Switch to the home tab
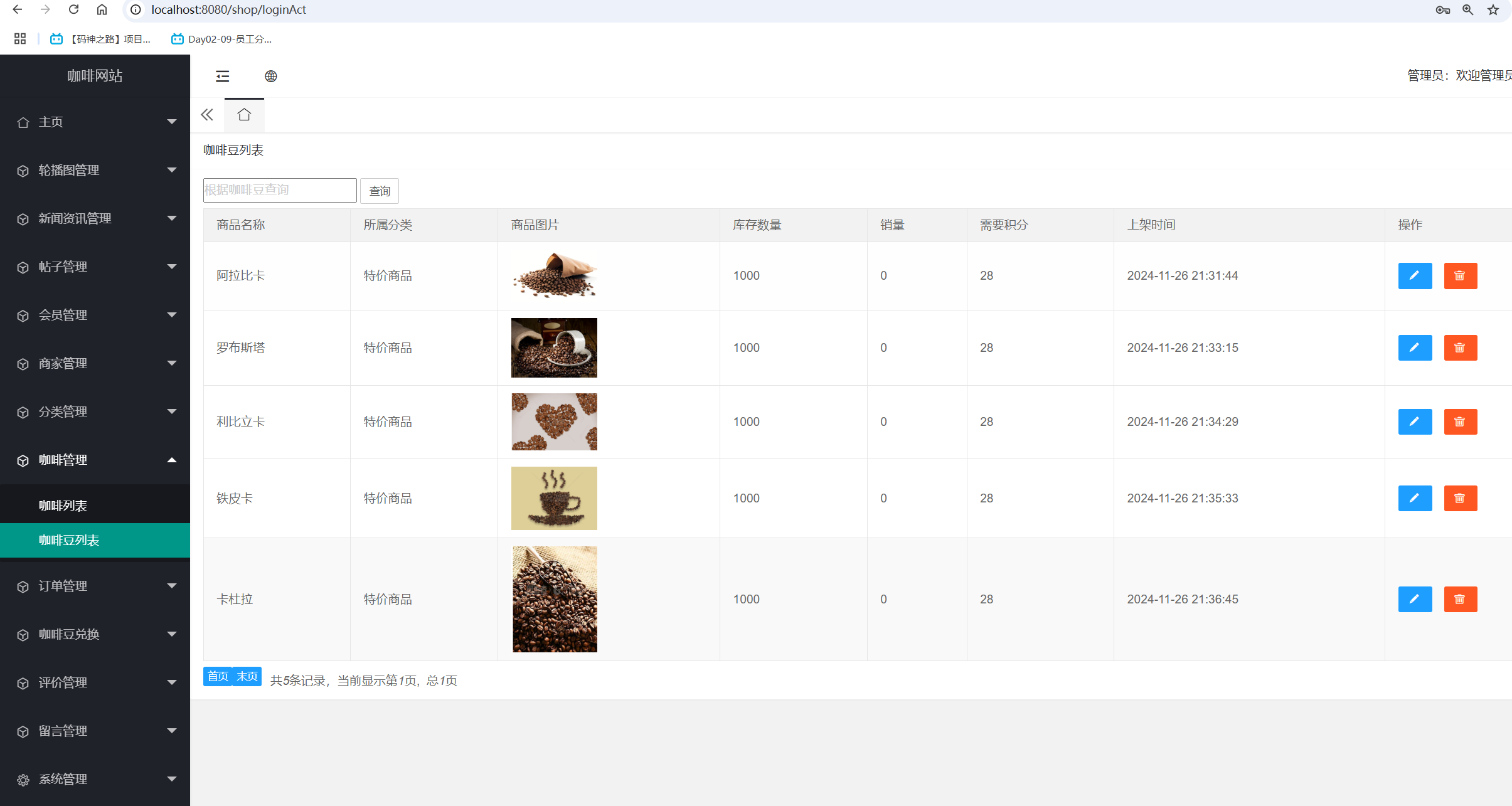Viewport: 1512px width, 806px height. [244, 115]
